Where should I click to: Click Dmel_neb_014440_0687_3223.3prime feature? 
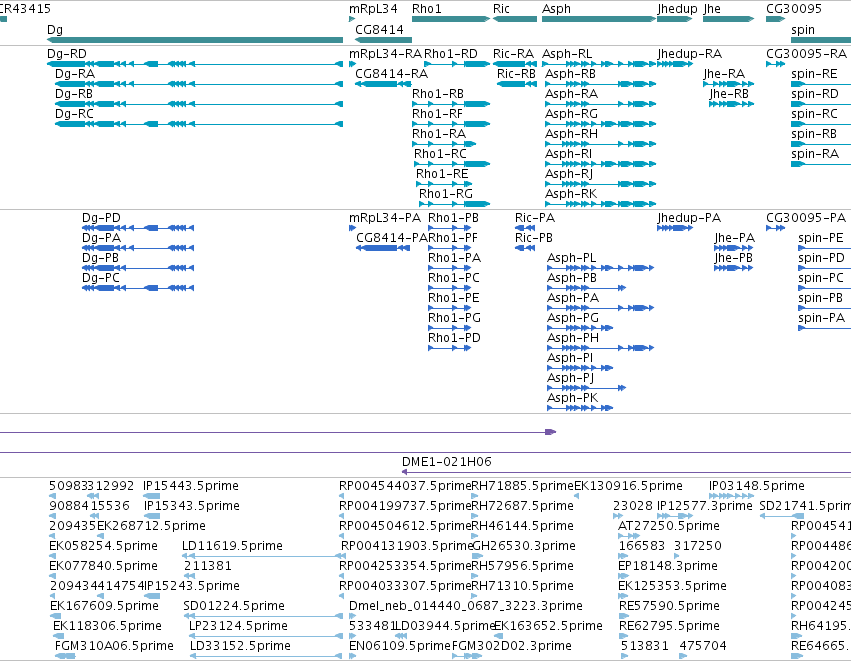[x=352, y=616]
